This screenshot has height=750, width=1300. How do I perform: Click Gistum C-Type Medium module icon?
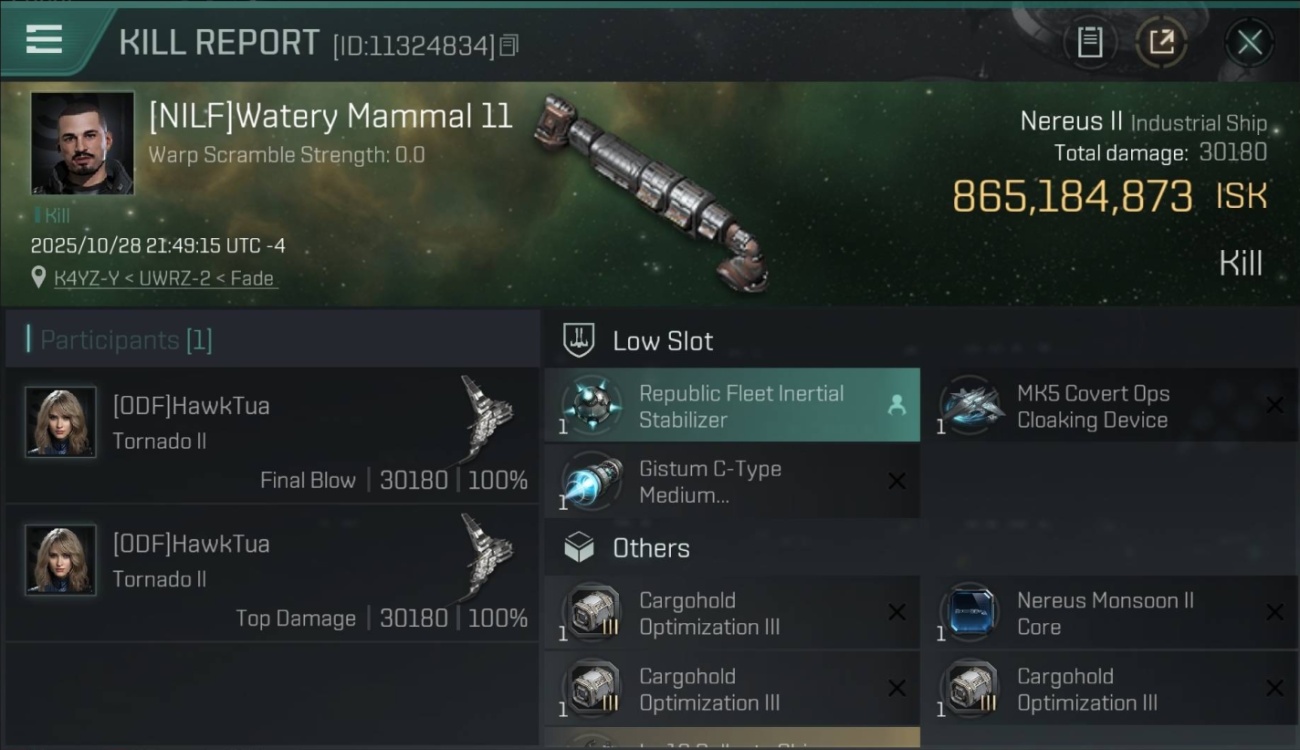point(592,481)
